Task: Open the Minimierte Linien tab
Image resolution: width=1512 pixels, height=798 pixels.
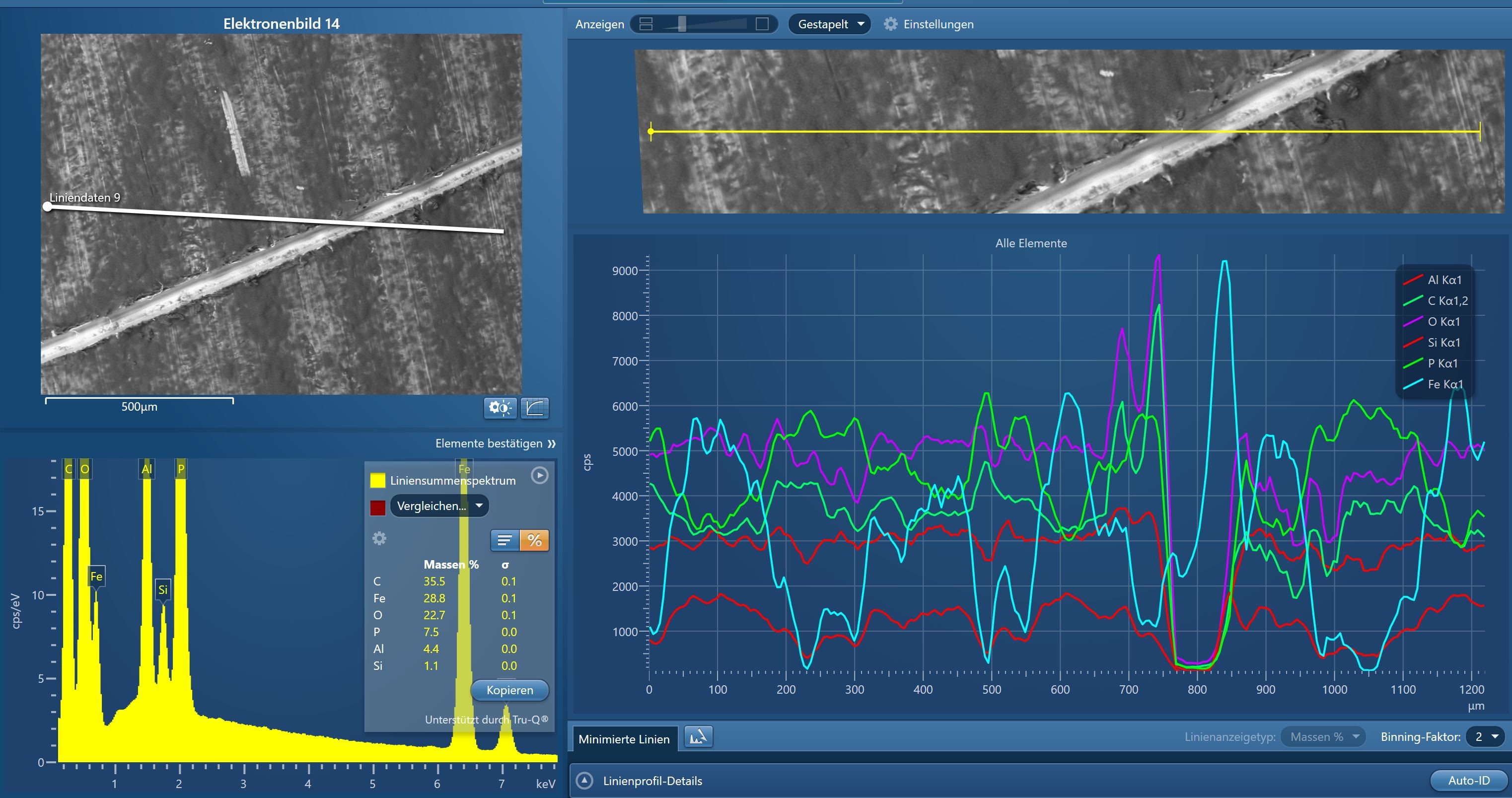Action: pos(624,739)
